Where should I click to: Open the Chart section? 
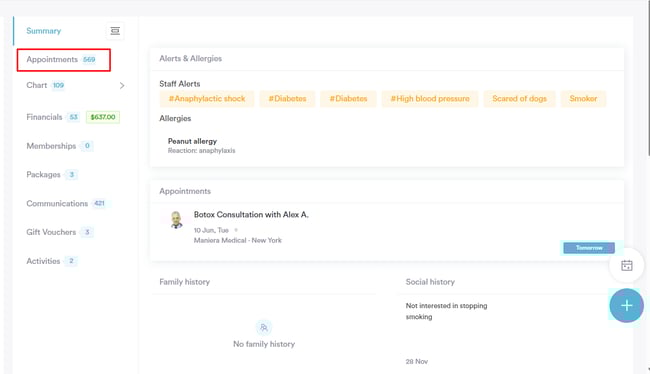click(36, 85)
